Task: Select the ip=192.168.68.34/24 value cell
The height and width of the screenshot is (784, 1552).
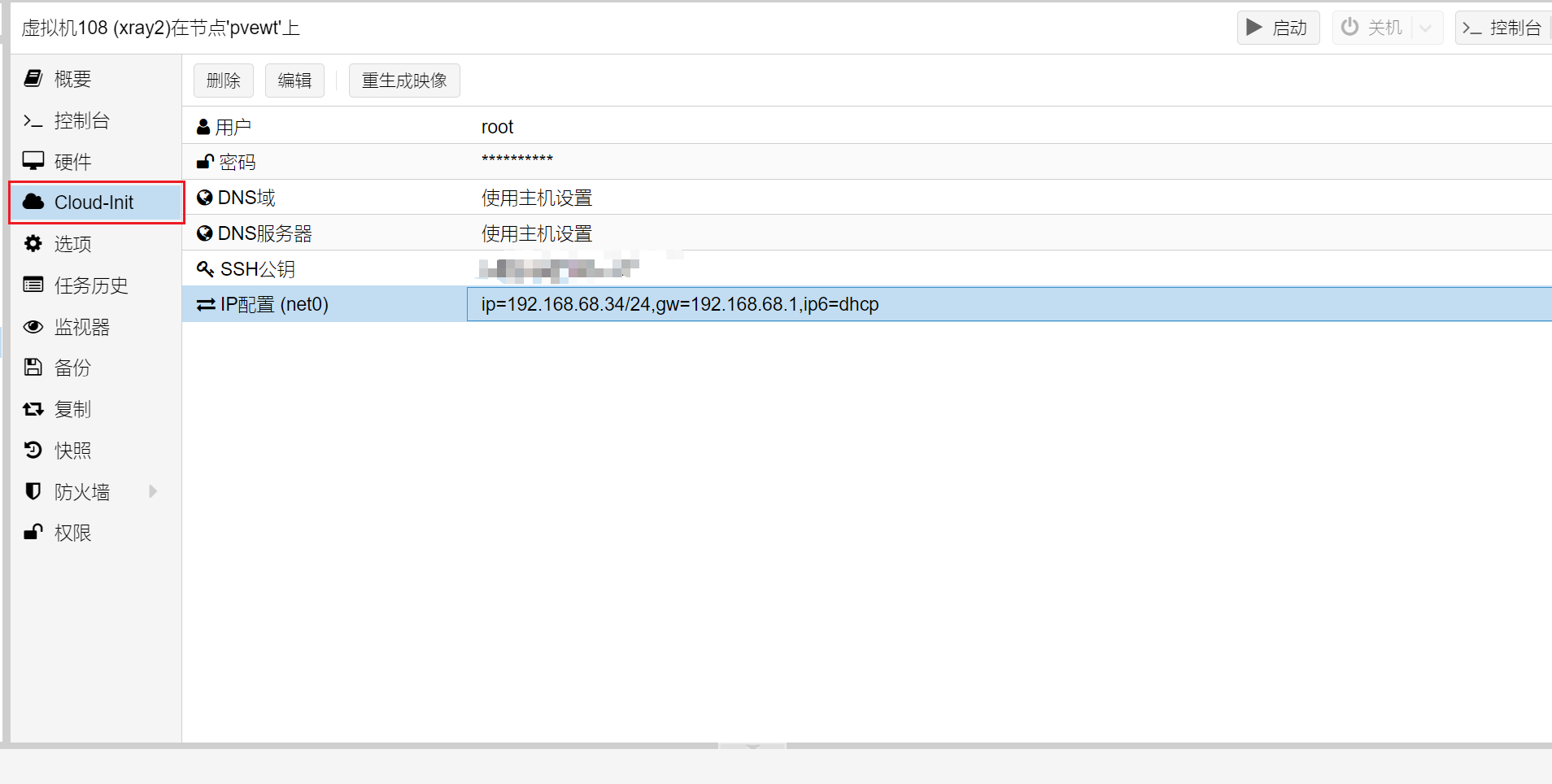Action: click(1009, 304)
